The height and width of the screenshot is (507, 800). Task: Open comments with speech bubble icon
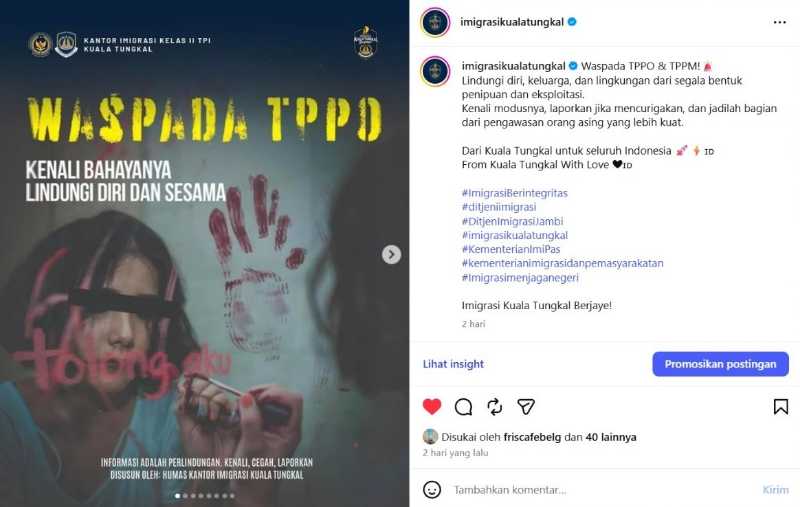pos(463,407)
